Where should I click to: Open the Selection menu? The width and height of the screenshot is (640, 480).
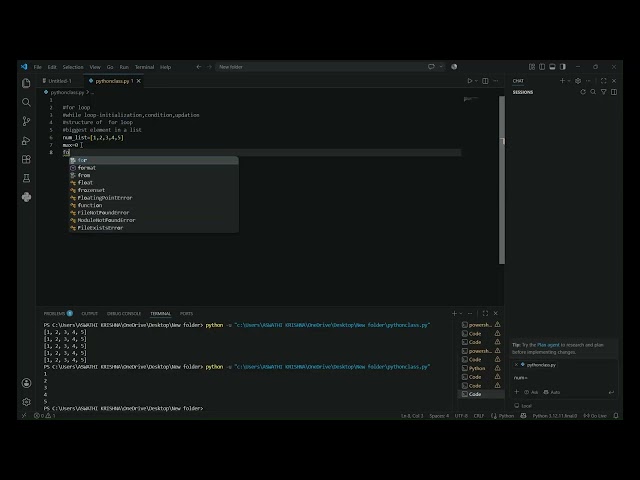click(x=73, y=67)
